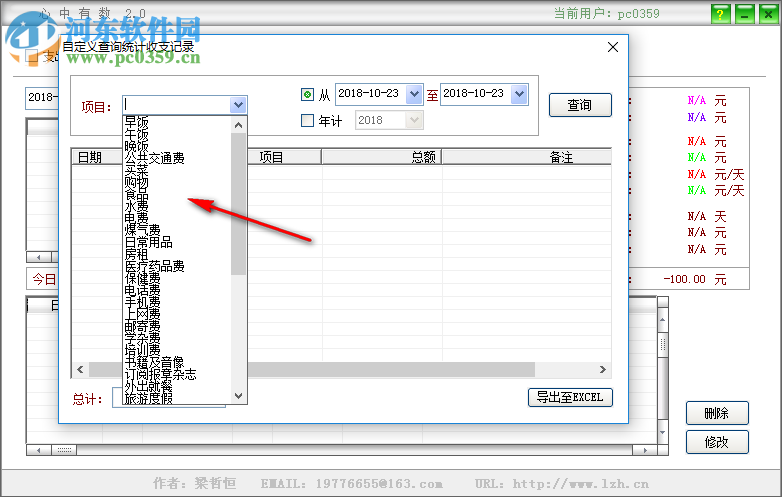Select 上网费 in the dropdown list
The image size is (782, 497).
[143, 314]
